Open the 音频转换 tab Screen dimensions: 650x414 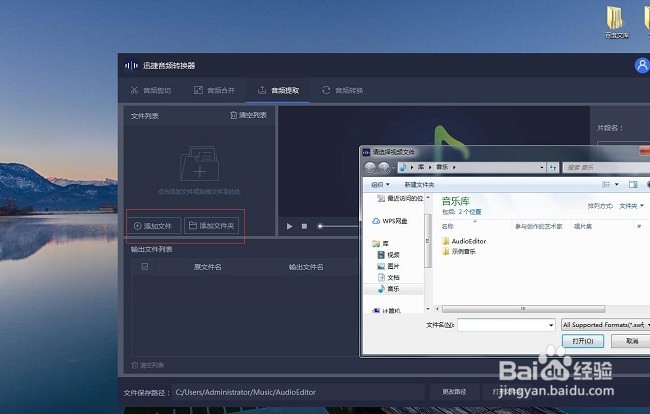click(x=343, y=90)
